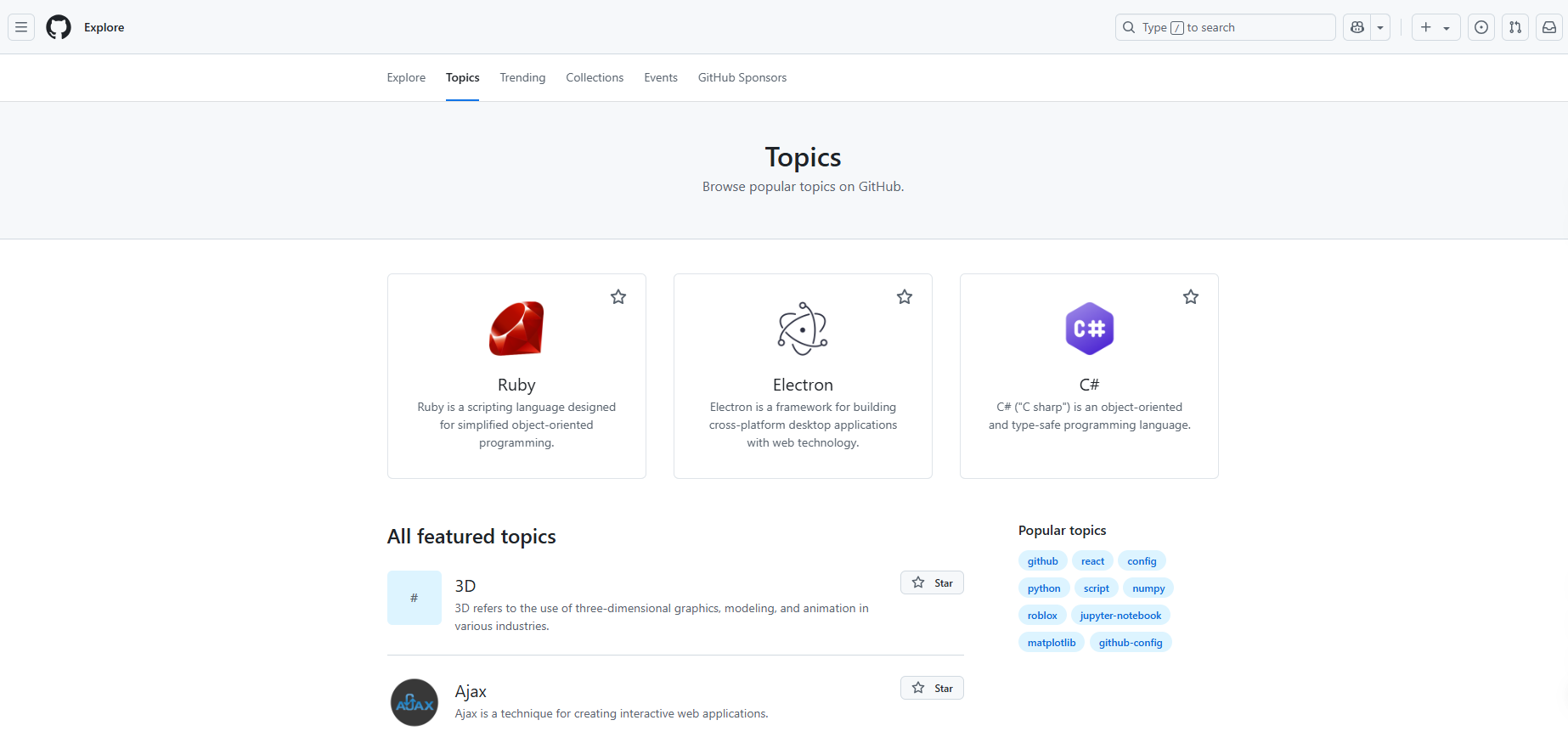The image size is (1568, 754).
Task: Go to the Trending tab
Action: tap(522, 77)
